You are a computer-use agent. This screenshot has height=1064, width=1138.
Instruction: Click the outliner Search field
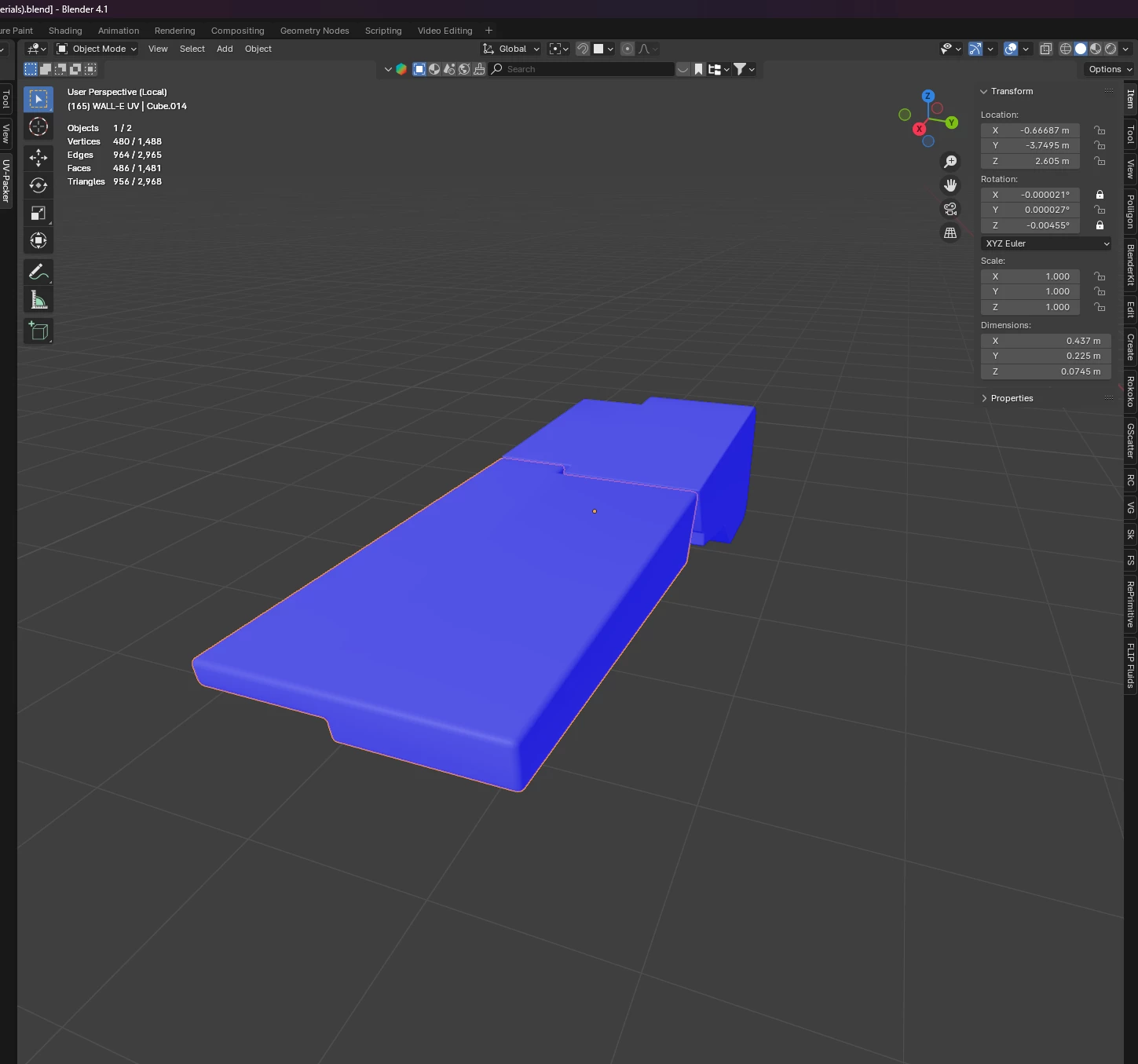(582, 69)
